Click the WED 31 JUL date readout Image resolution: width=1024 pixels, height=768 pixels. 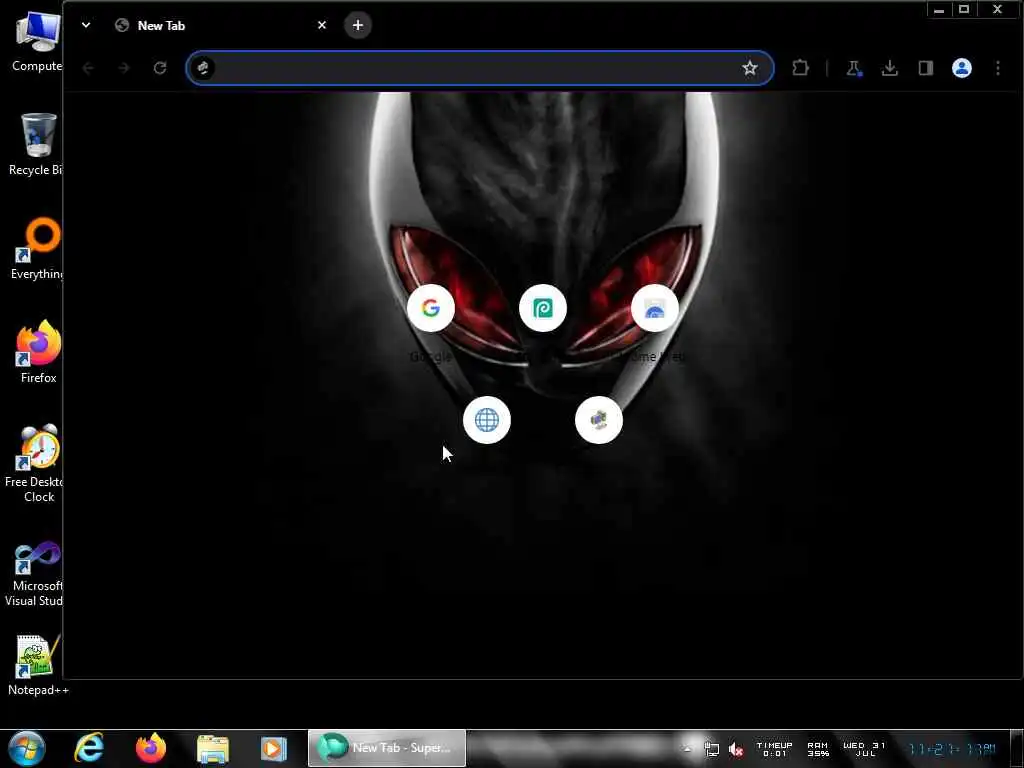click(x=864, y=749)
